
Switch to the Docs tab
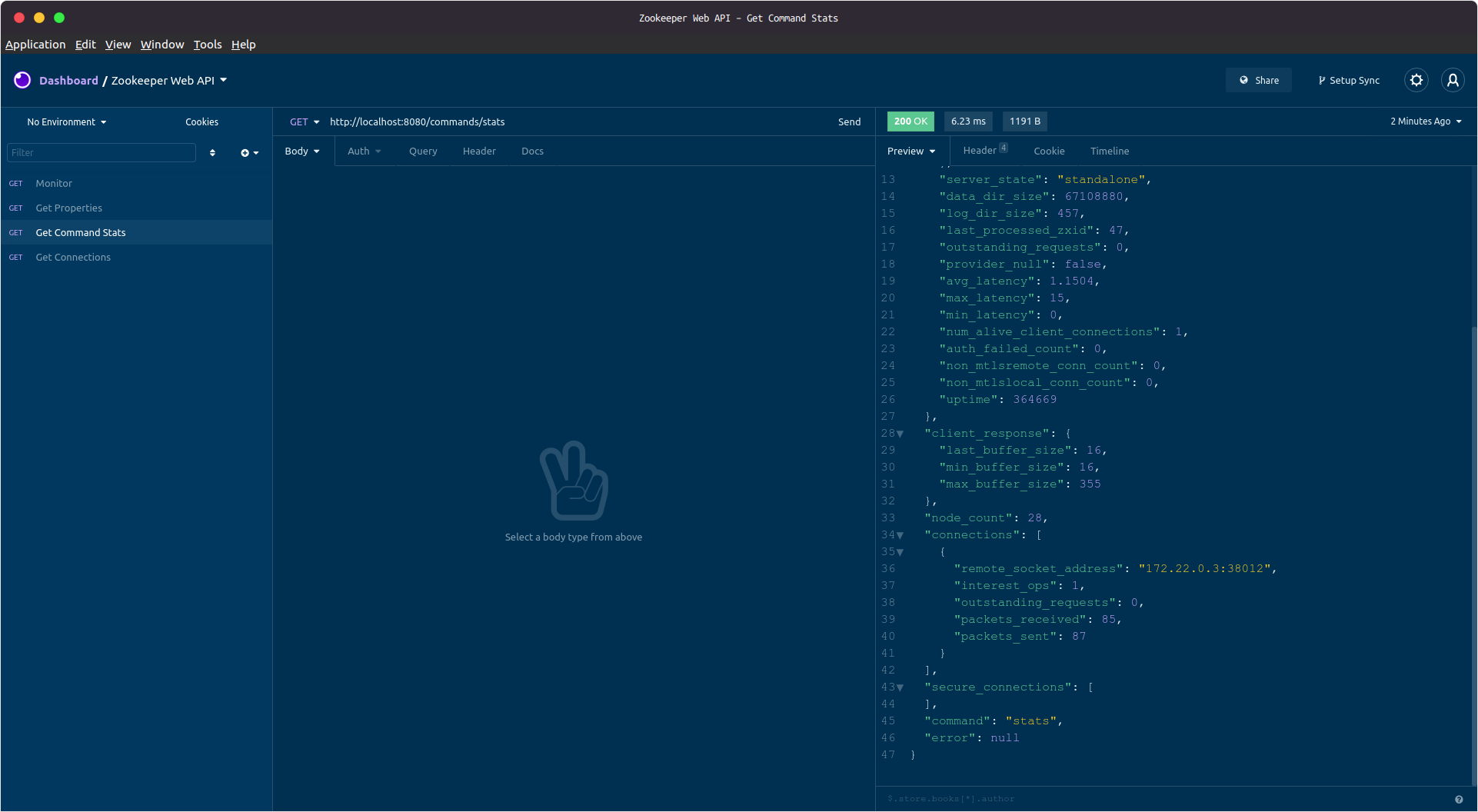pos(532,151)
